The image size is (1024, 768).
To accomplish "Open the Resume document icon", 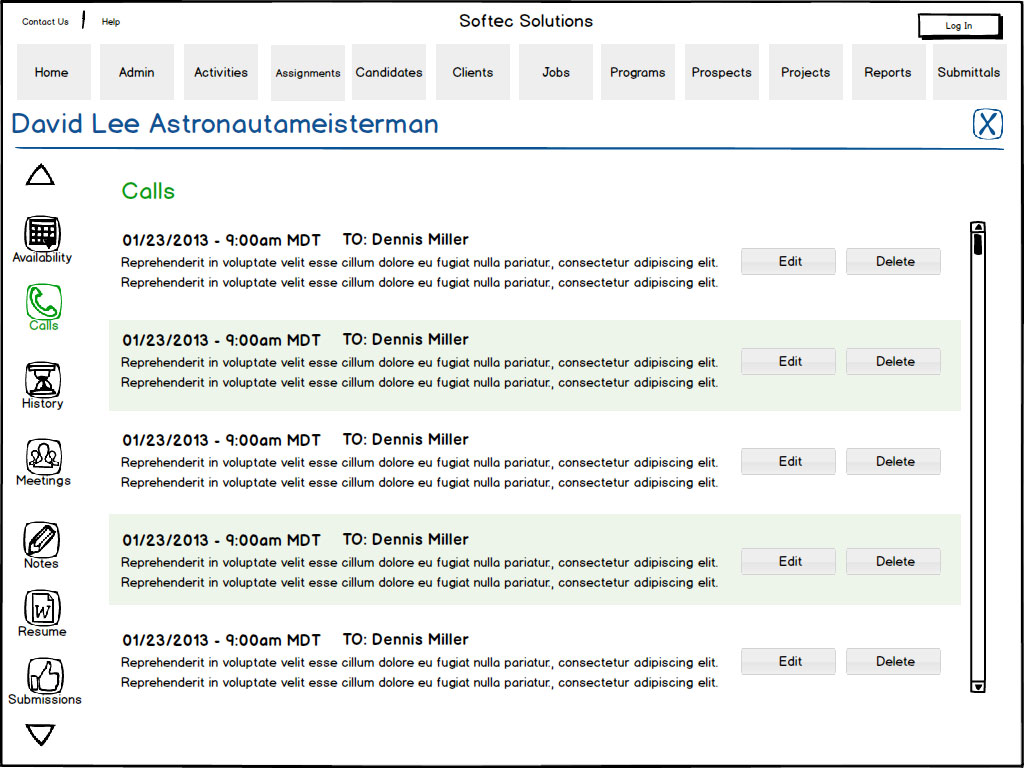I will pyautogui.click(x=42, y=608).
